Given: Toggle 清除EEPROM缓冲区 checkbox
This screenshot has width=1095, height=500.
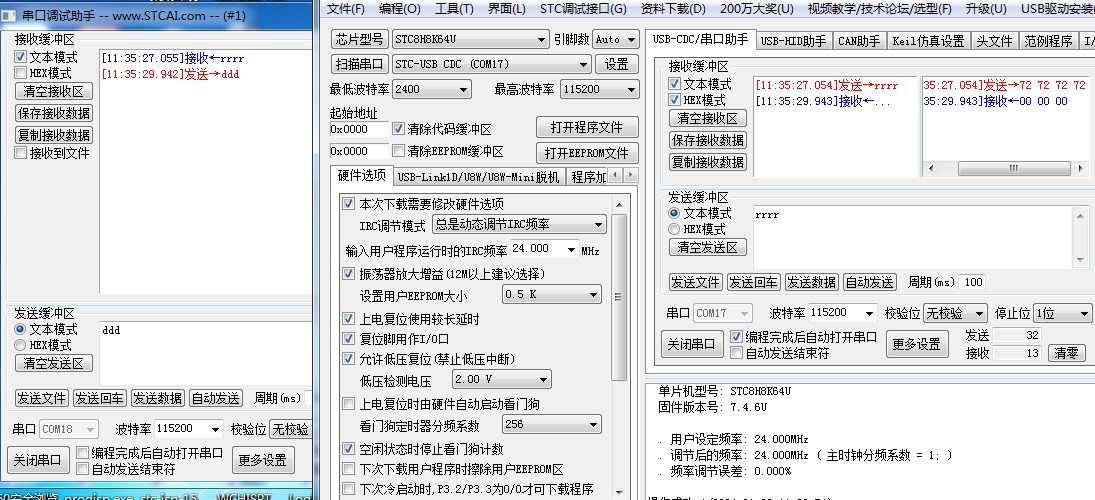Looking at the screenshot, I should (x=398, y=151).
